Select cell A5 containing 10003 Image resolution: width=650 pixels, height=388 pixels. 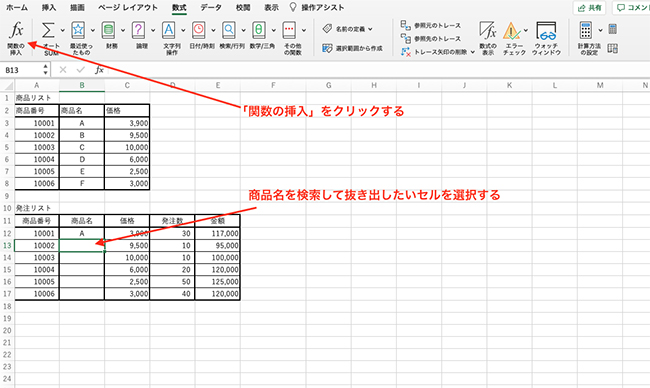click(x=37, y=147)
